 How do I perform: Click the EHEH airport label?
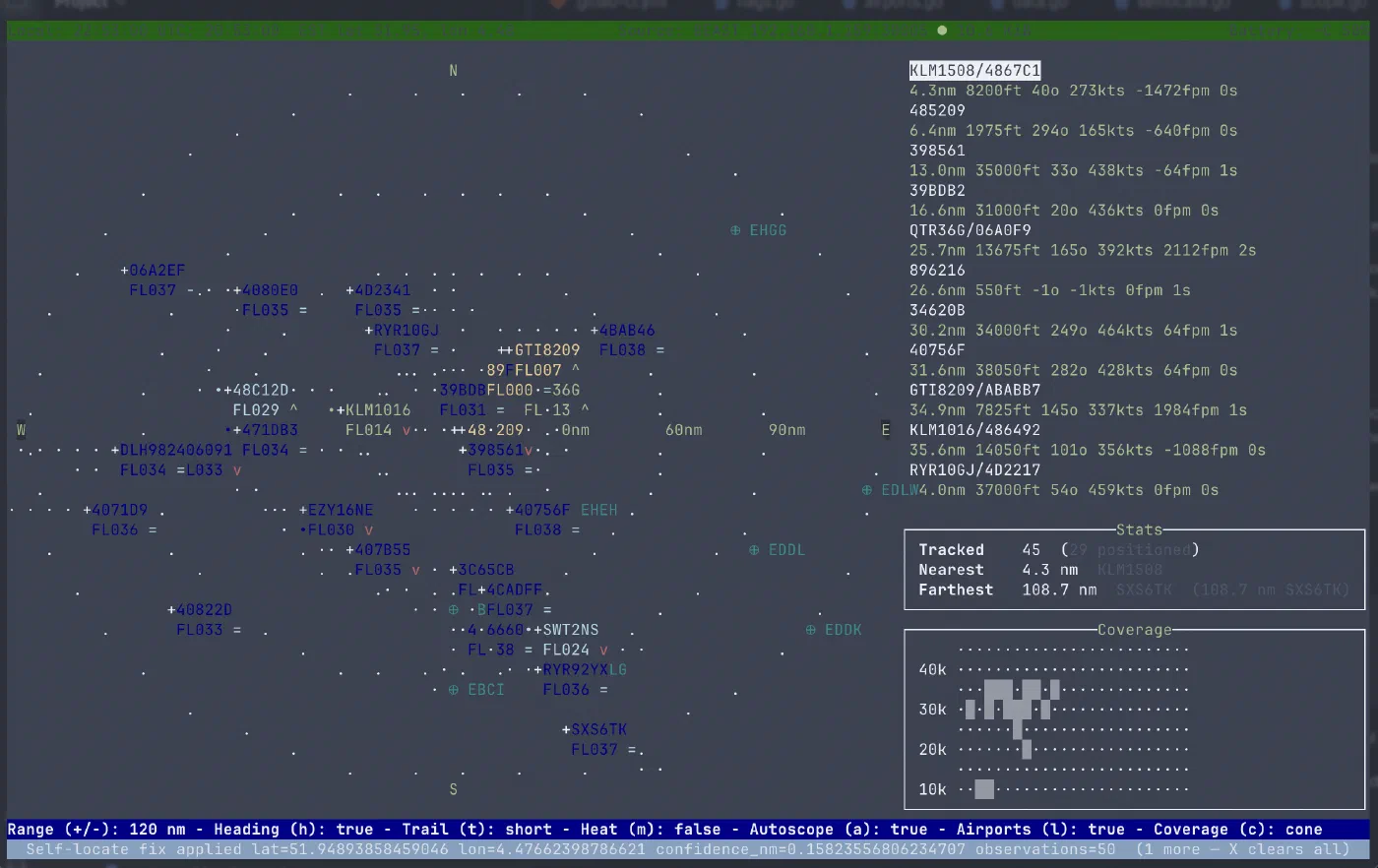click(599, 510)
